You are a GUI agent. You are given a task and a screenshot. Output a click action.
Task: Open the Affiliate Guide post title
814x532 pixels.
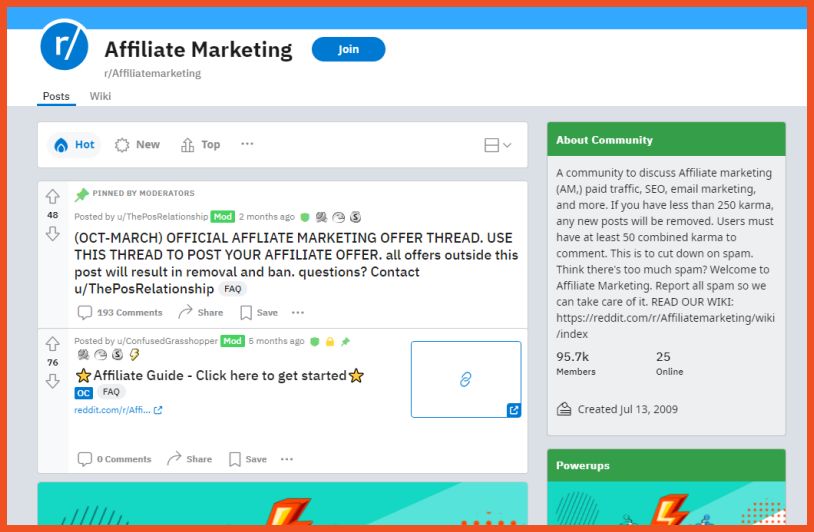220,375
